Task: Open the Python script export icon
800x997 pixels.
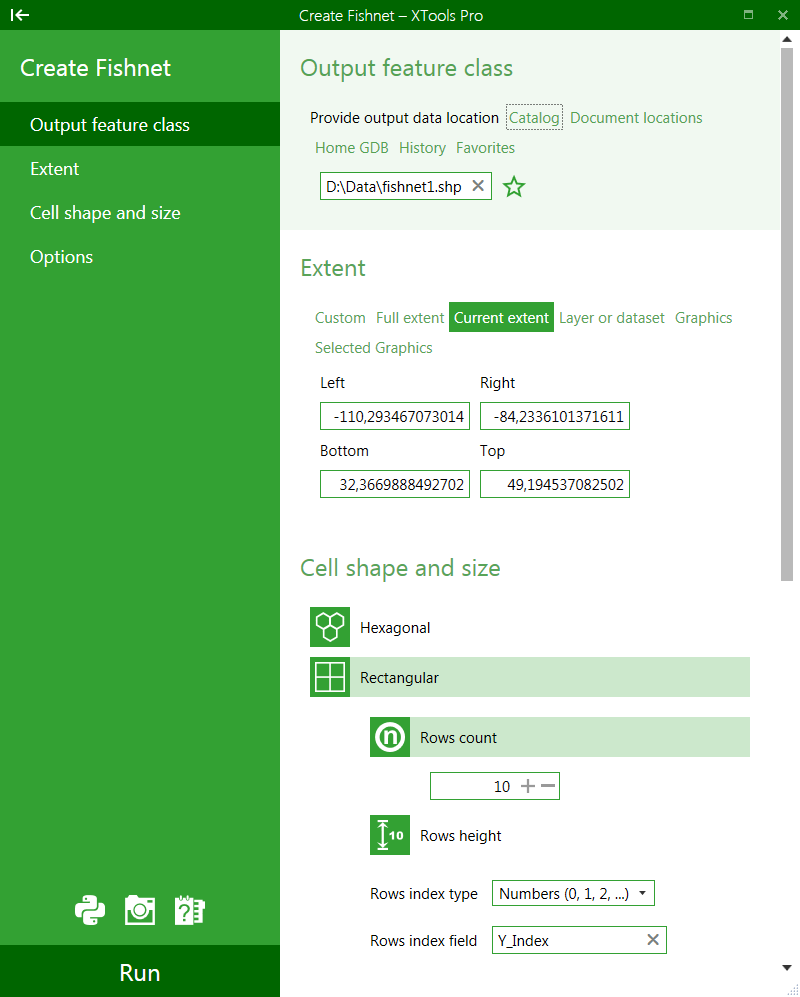Action: [x=90, y=910]
